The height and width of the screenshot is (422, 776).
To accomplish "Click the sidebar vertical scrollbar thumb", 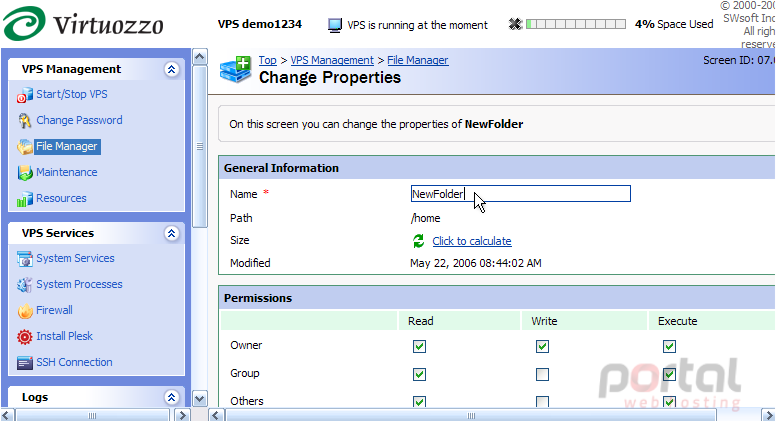I will pos(199,146).
